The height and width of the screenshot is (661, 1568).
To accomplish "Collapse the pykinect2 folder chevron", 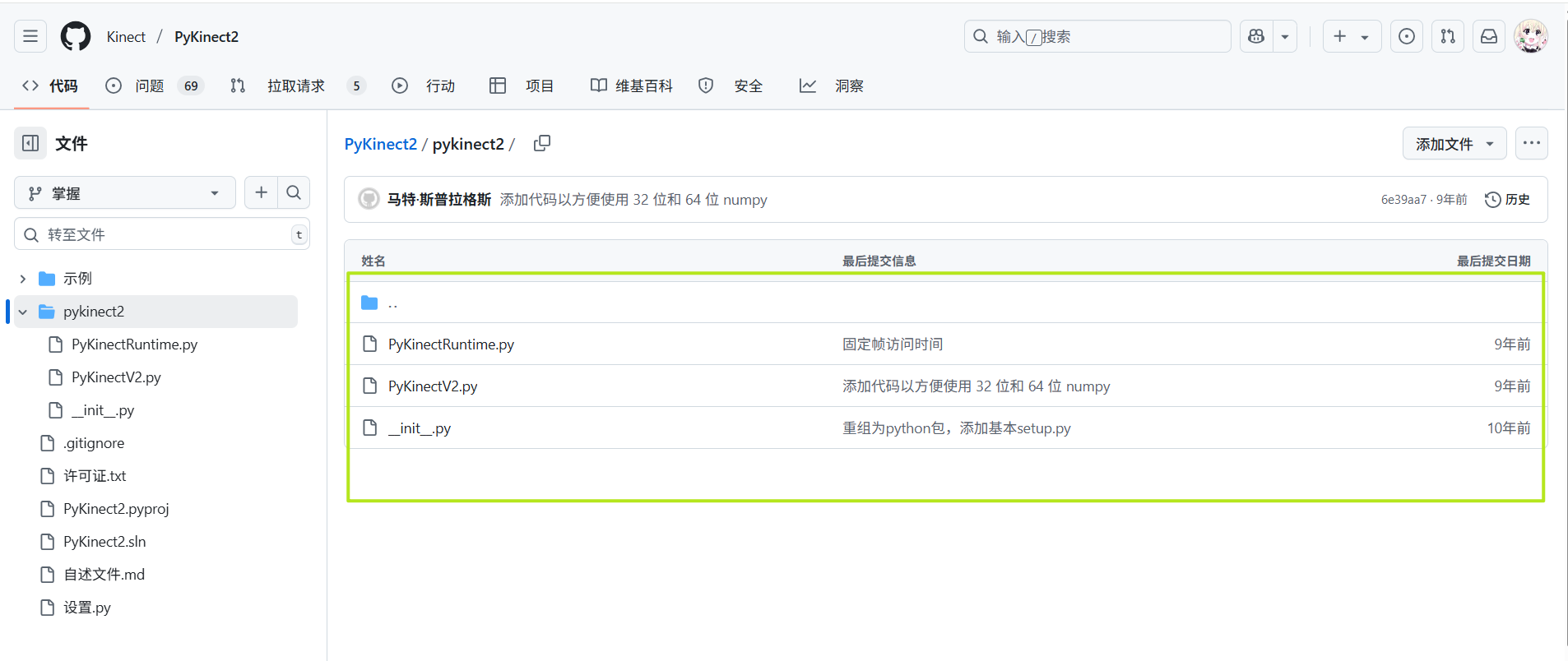I will click(23, 312).
